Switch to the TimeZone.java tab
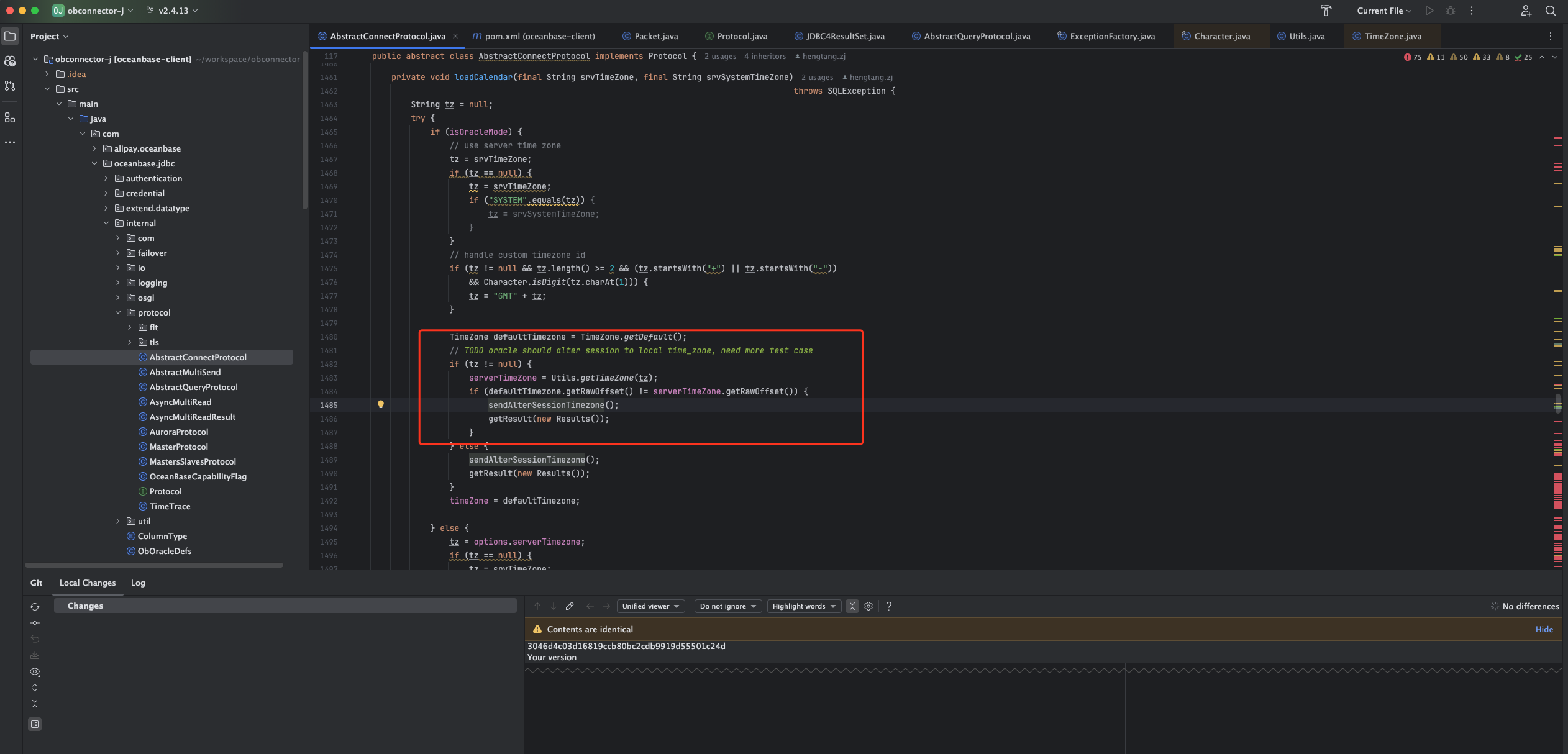 [1392, 36]
